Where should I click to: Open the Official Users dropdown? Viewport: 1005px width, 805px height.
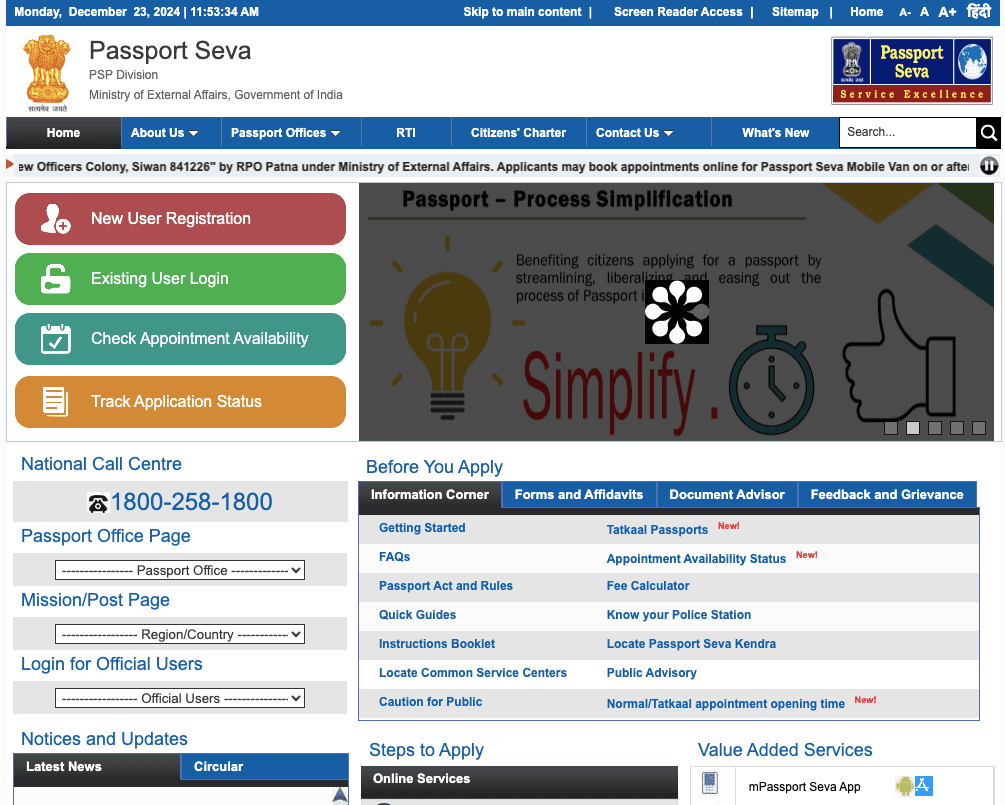(180, 698)
